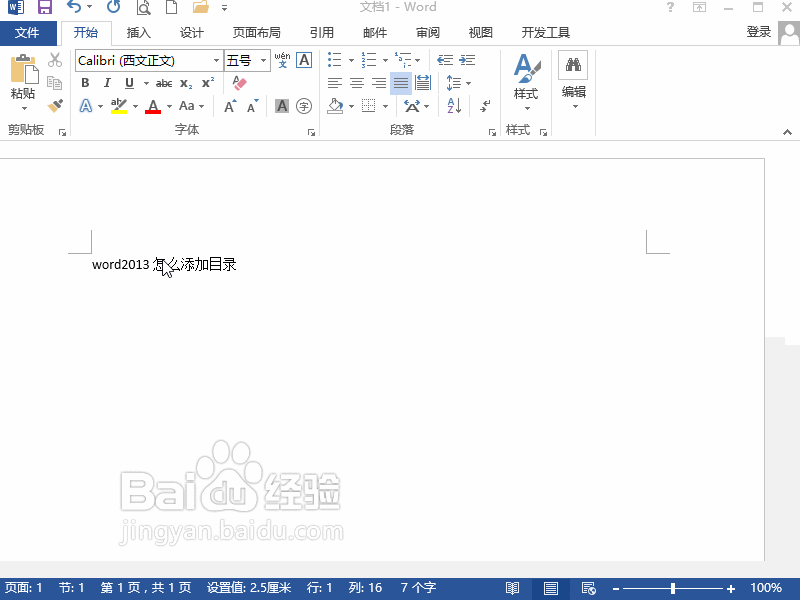Open the phonetic guide (wén) tool
The width and height of the screenshot is (800, 600).
pos(282,60)
